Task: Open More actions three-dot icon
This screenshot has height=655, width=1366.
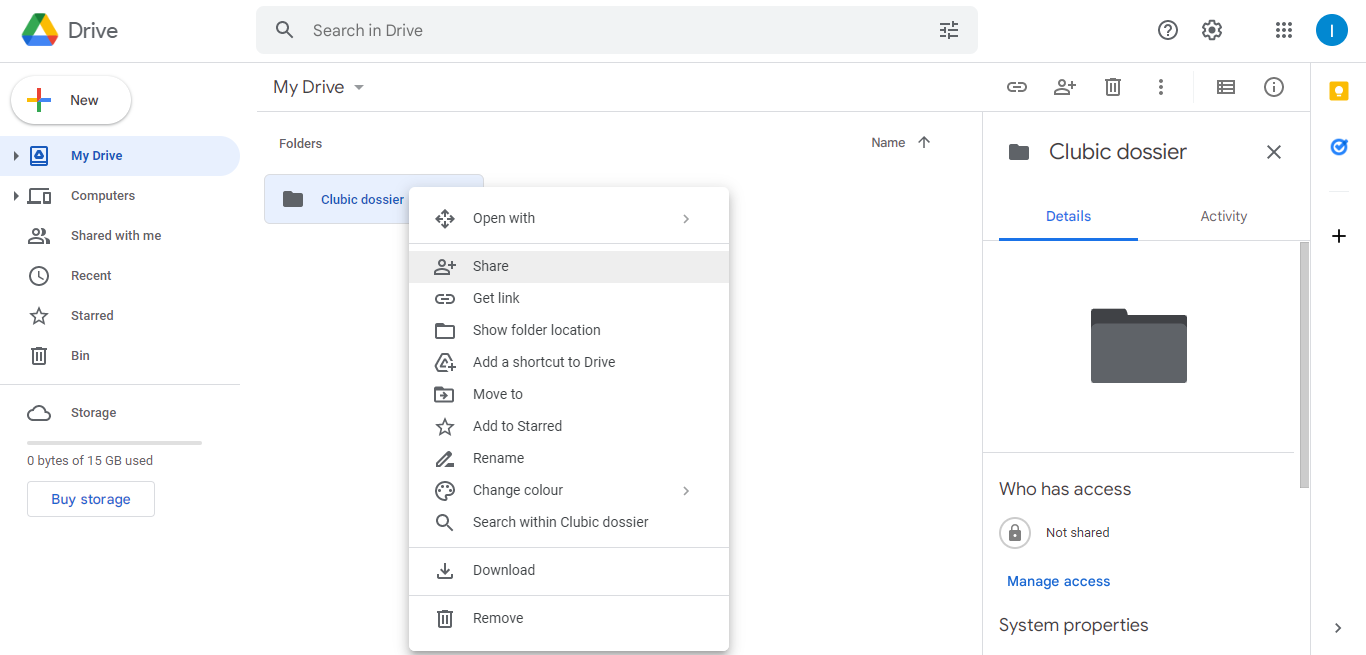Action: (x=1161, y=87)
